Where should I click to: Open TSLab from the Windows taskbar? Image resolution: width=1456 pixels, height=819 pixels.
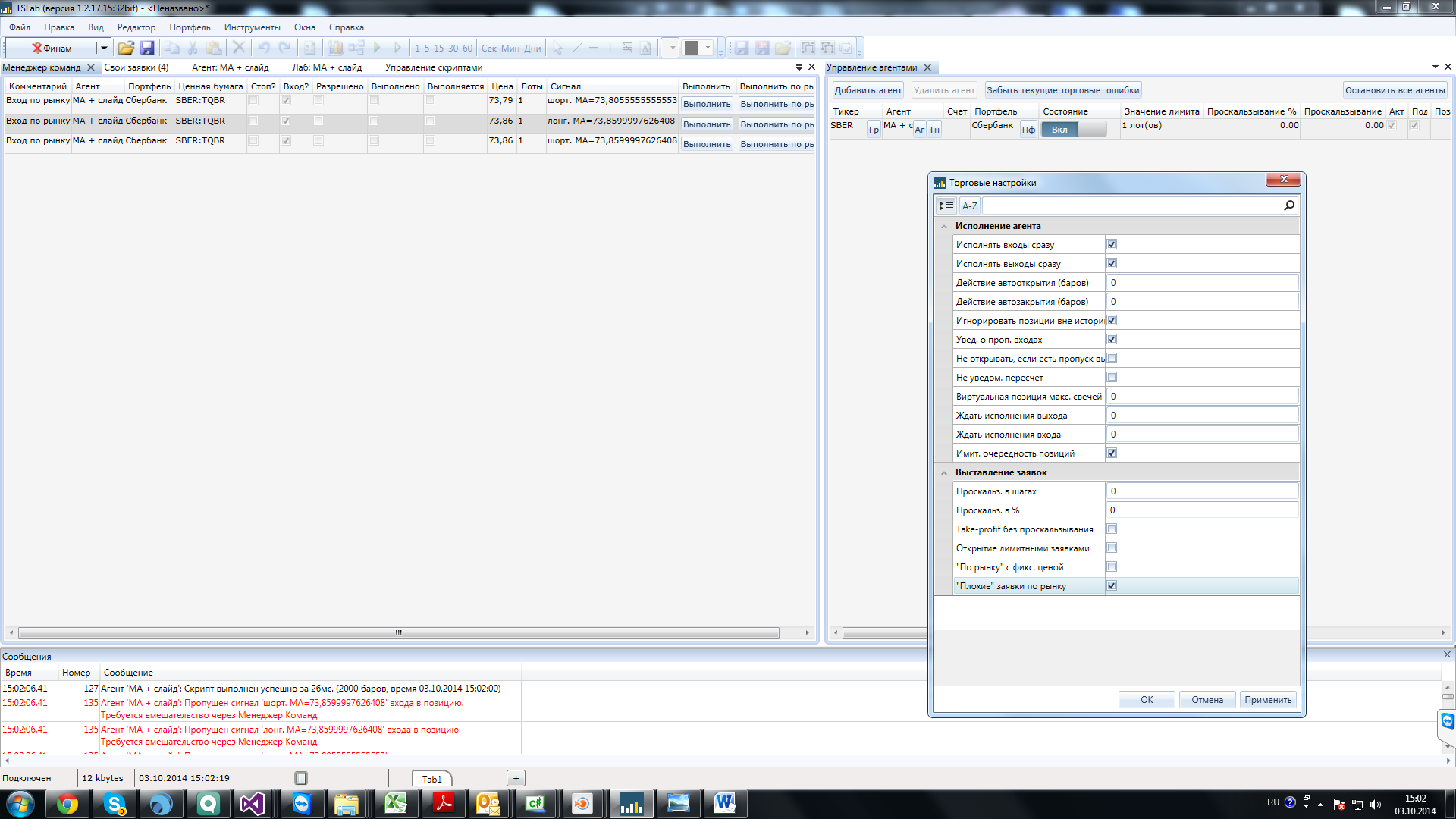(631, 804)
